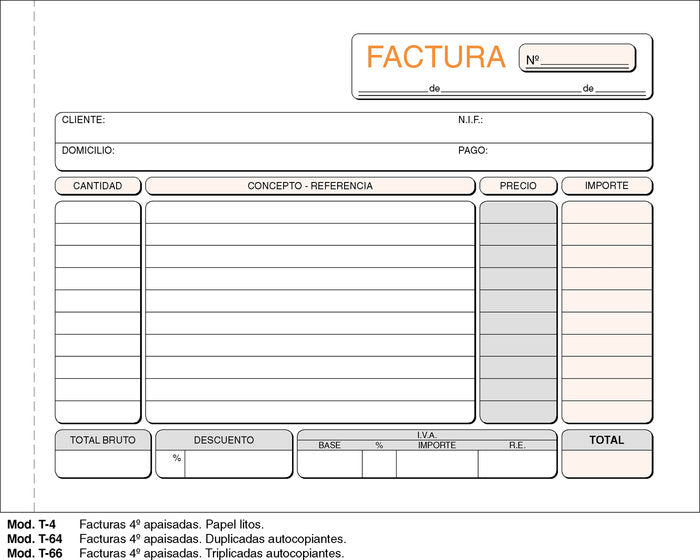Screen dimensions: 700x560
Task: Click the CANTIDAD column header
Action: (98, 186)
